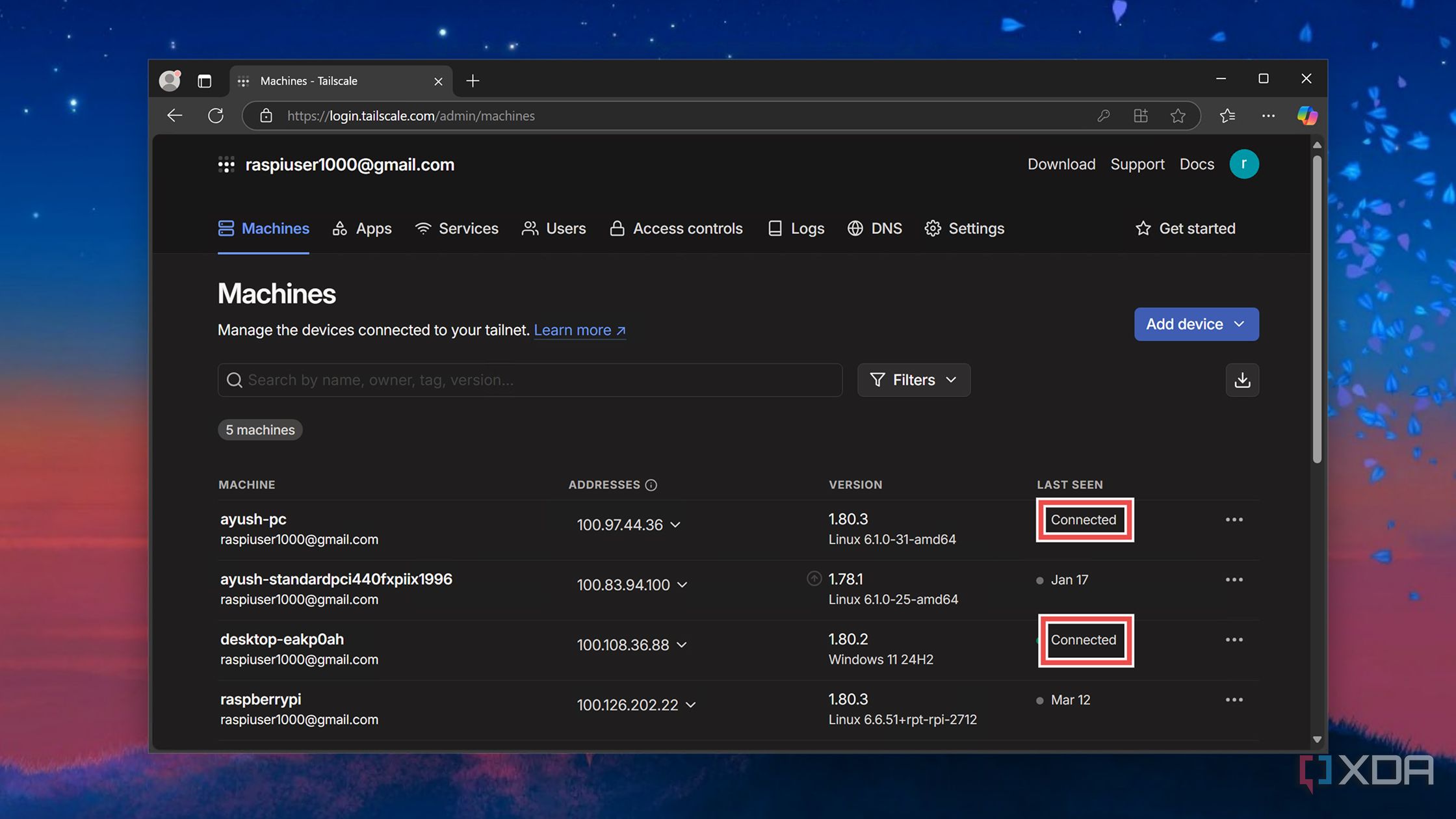The height and width of the screenshot is (819, 1456).
Task: Open the Filters dropdown
Action: click(x=913, y=380)
